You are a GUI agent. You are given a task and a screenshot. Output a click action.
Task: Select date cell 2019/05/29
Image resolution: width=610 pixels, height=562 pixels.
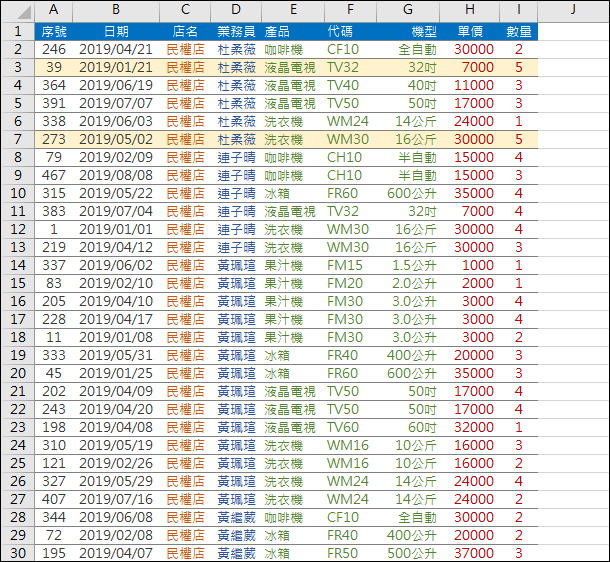(x=116, y=481)
